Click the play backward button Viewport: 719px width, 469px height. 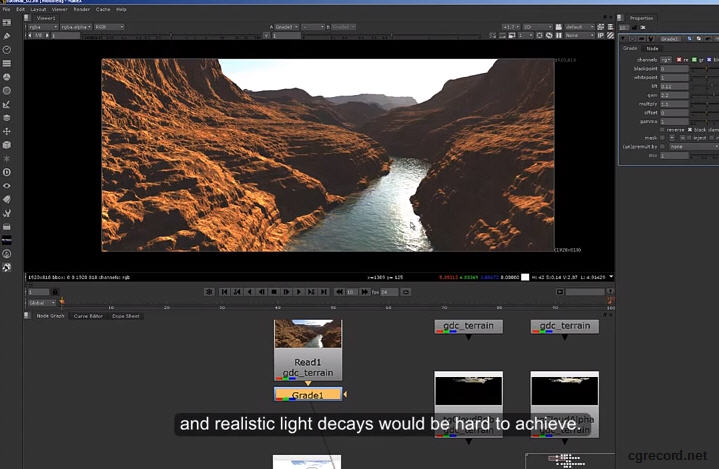tap(249, 292)
